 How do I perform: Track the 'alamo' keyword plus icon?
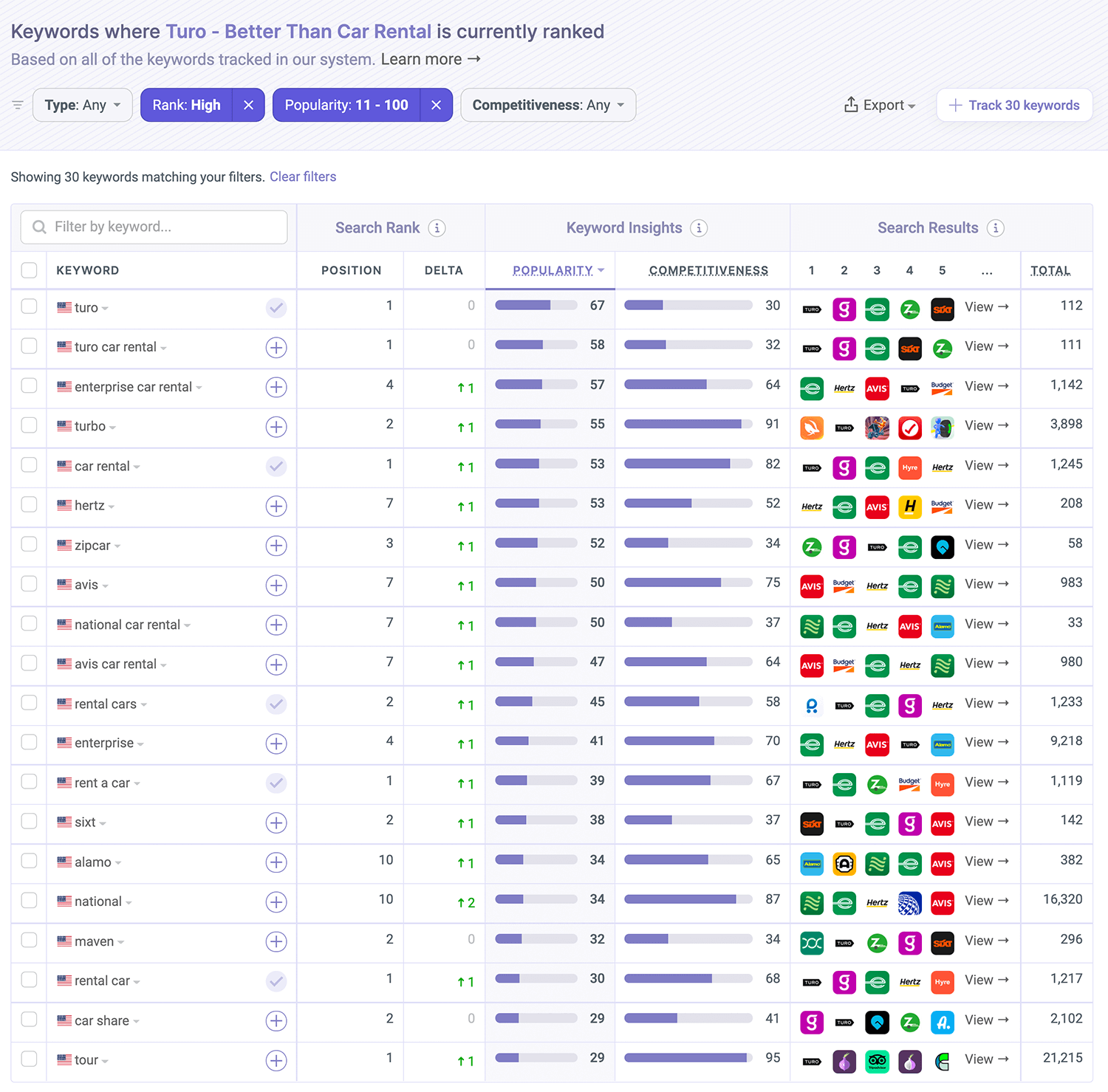pos(276,862)
